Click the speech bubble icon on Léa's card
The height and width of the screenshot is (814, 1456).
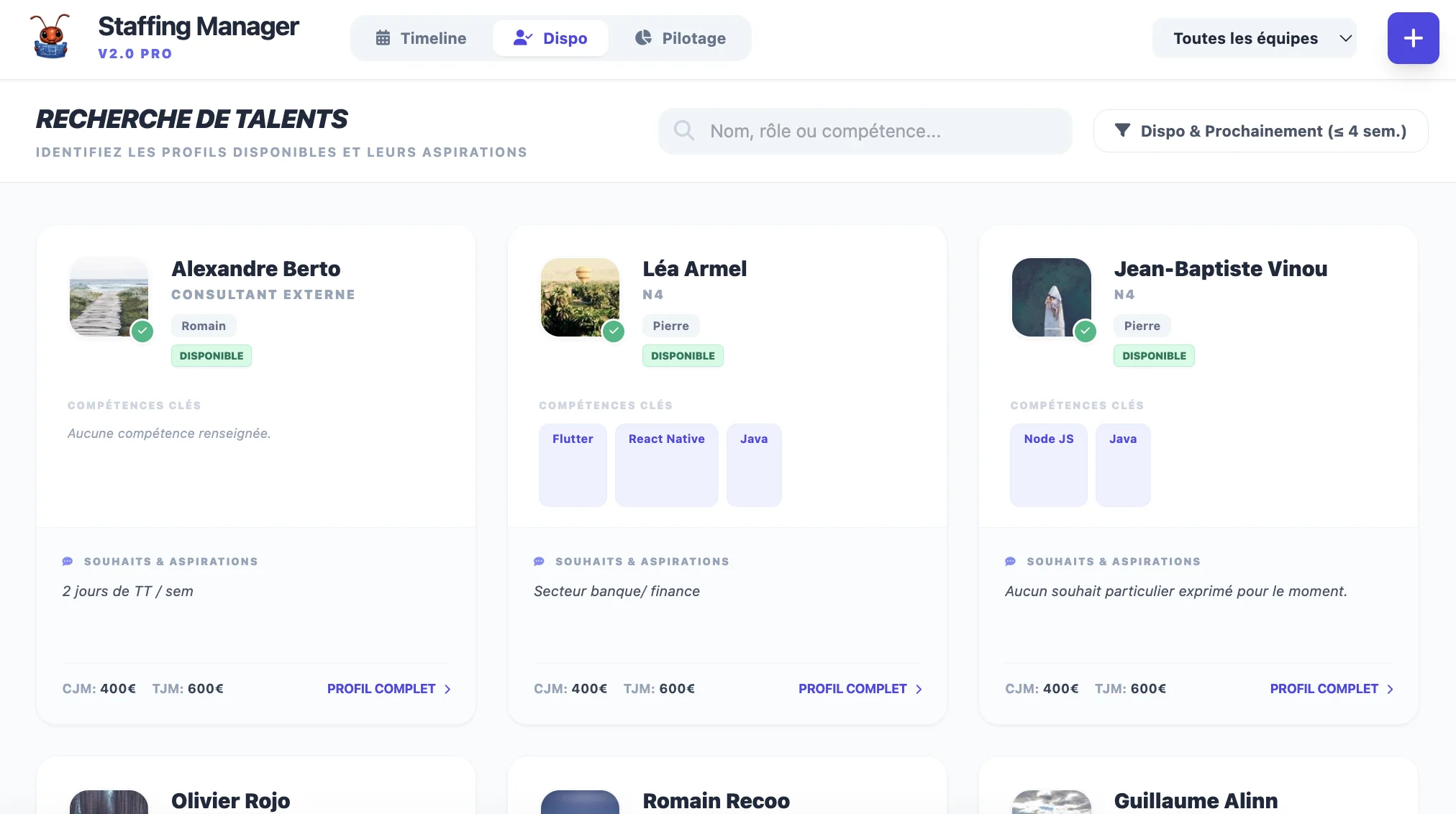click(x=539, y=562)
